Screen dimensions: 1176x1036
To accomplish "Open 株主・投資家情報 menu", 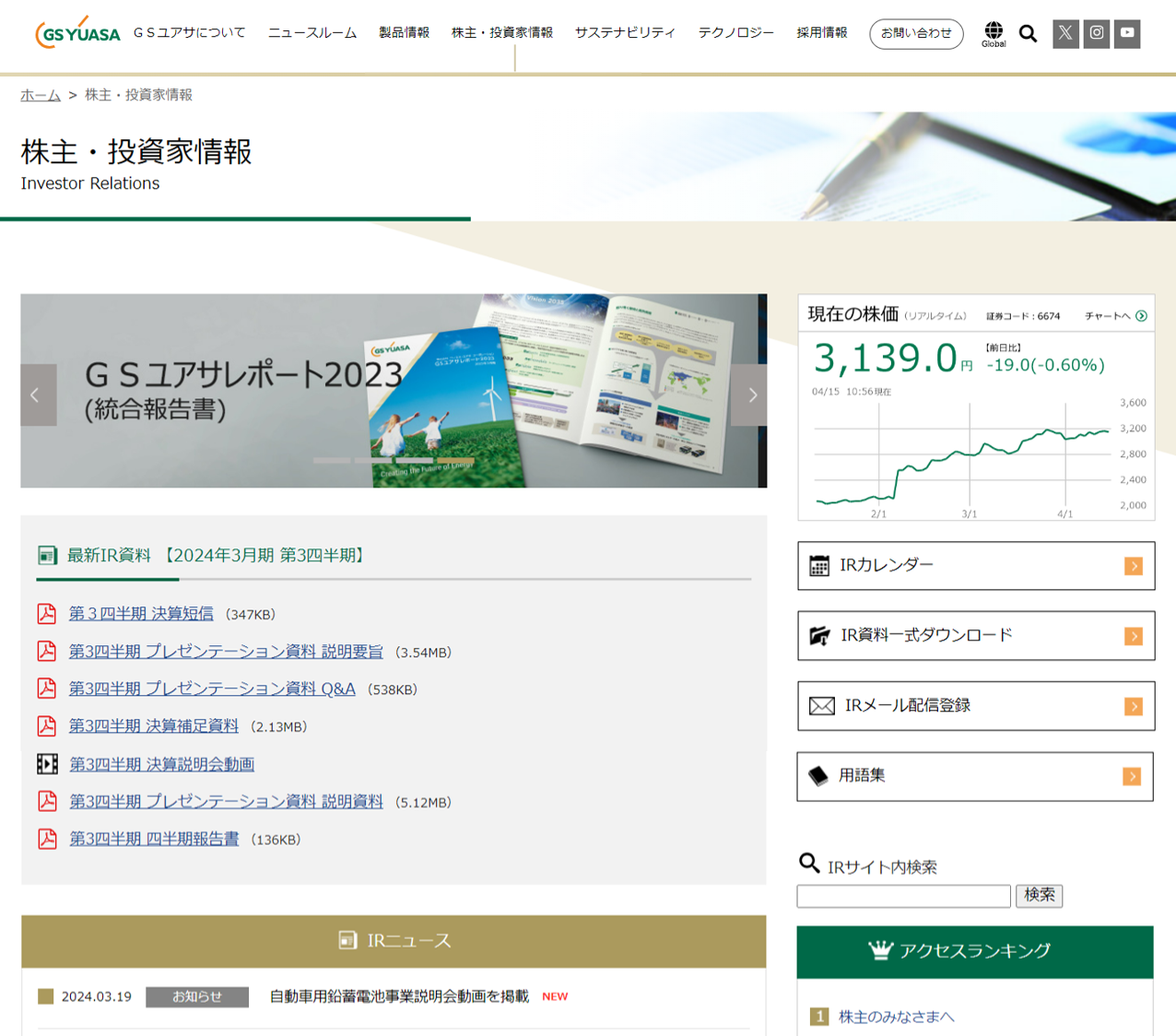I will 502,32.
